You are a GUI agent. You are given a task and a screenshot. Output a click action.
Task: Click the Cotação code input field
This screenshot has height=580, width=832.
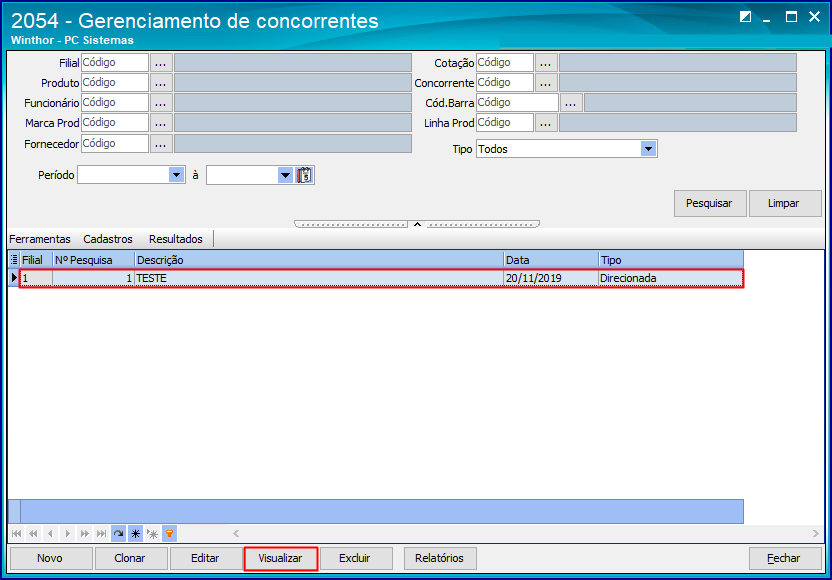505,63
